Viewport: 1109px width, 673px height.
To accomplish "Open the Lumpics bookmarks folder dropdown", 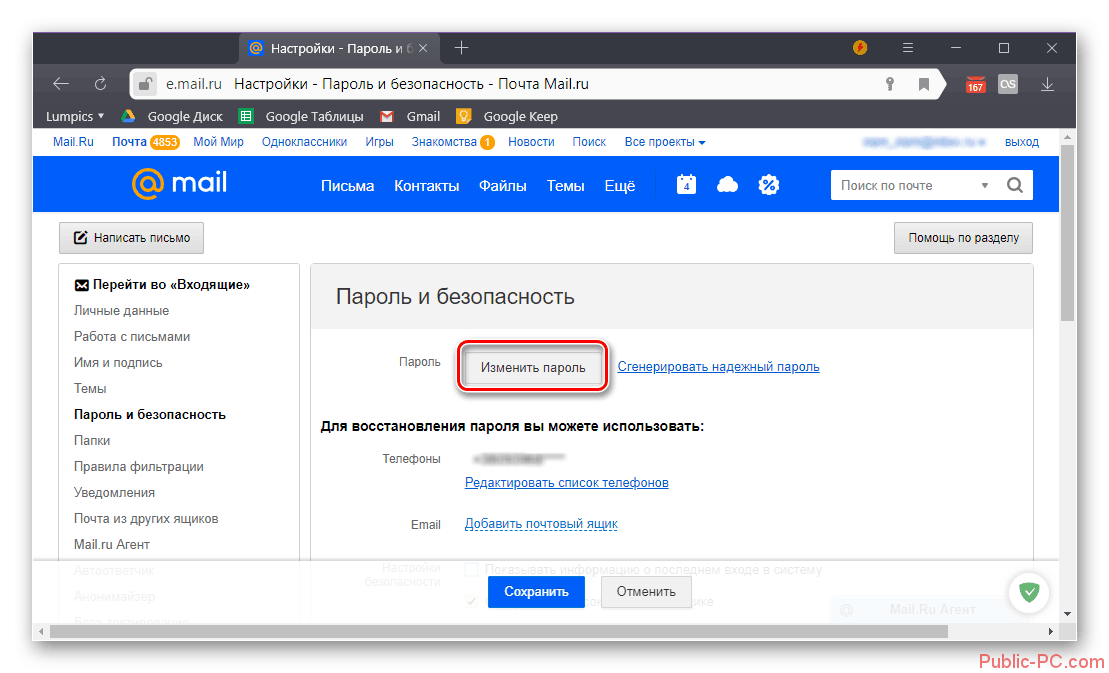I will [x=75, y=116].
